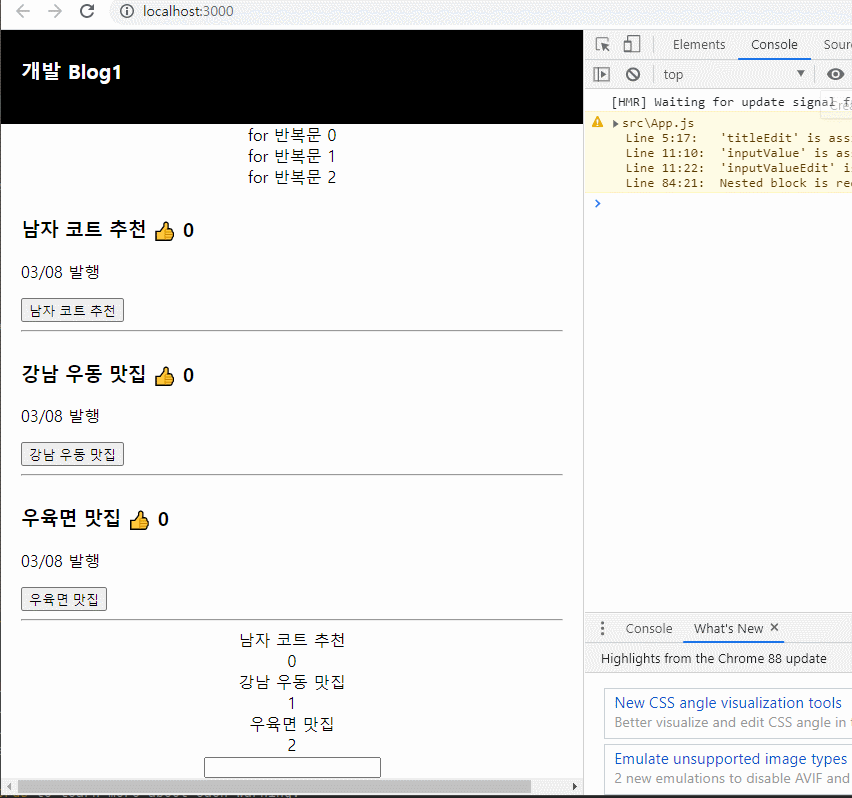Clear the console output

(x=632, y=74)
